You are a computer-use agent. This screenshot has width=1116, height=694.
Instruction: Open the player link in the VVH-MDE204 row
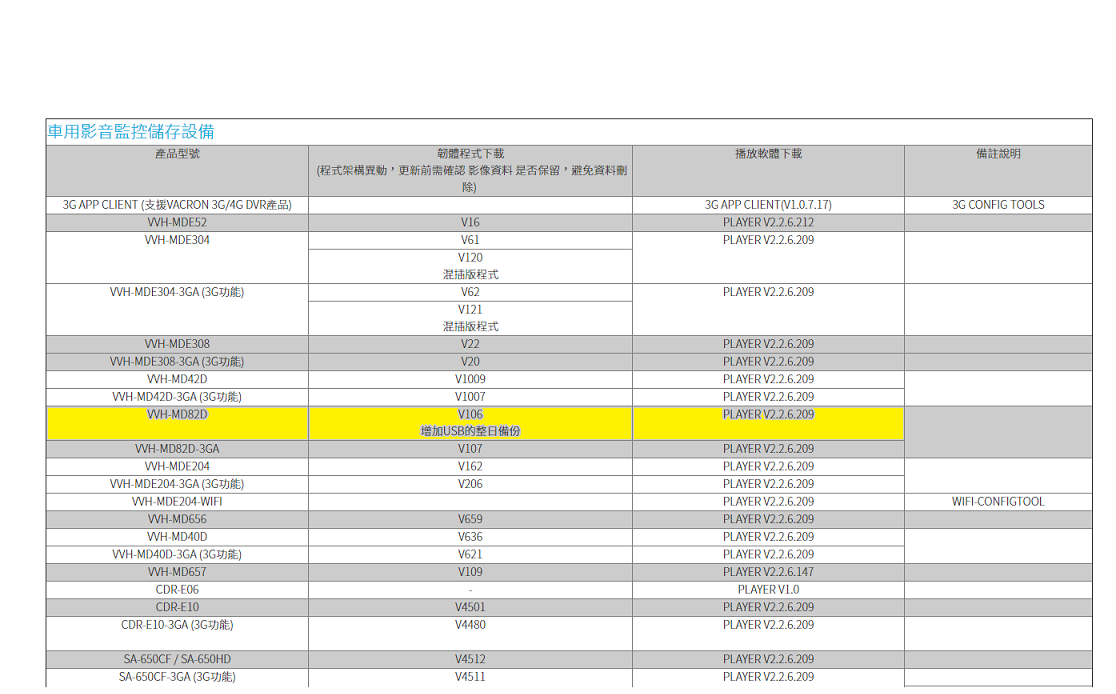[768, 467]
